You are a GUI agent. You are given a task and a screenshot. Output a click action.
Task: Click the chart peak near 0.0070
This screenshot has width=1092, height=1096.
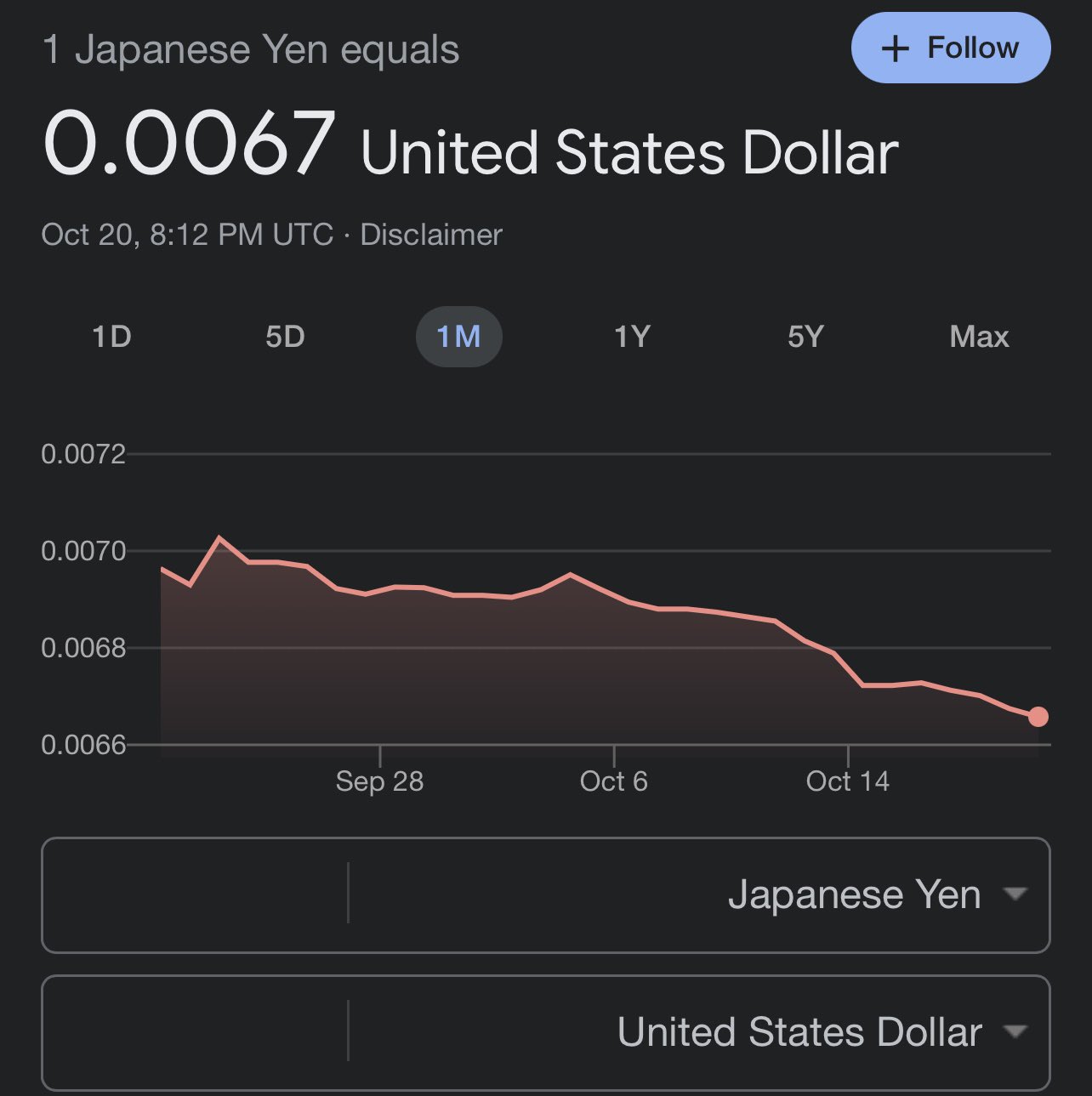219,537
